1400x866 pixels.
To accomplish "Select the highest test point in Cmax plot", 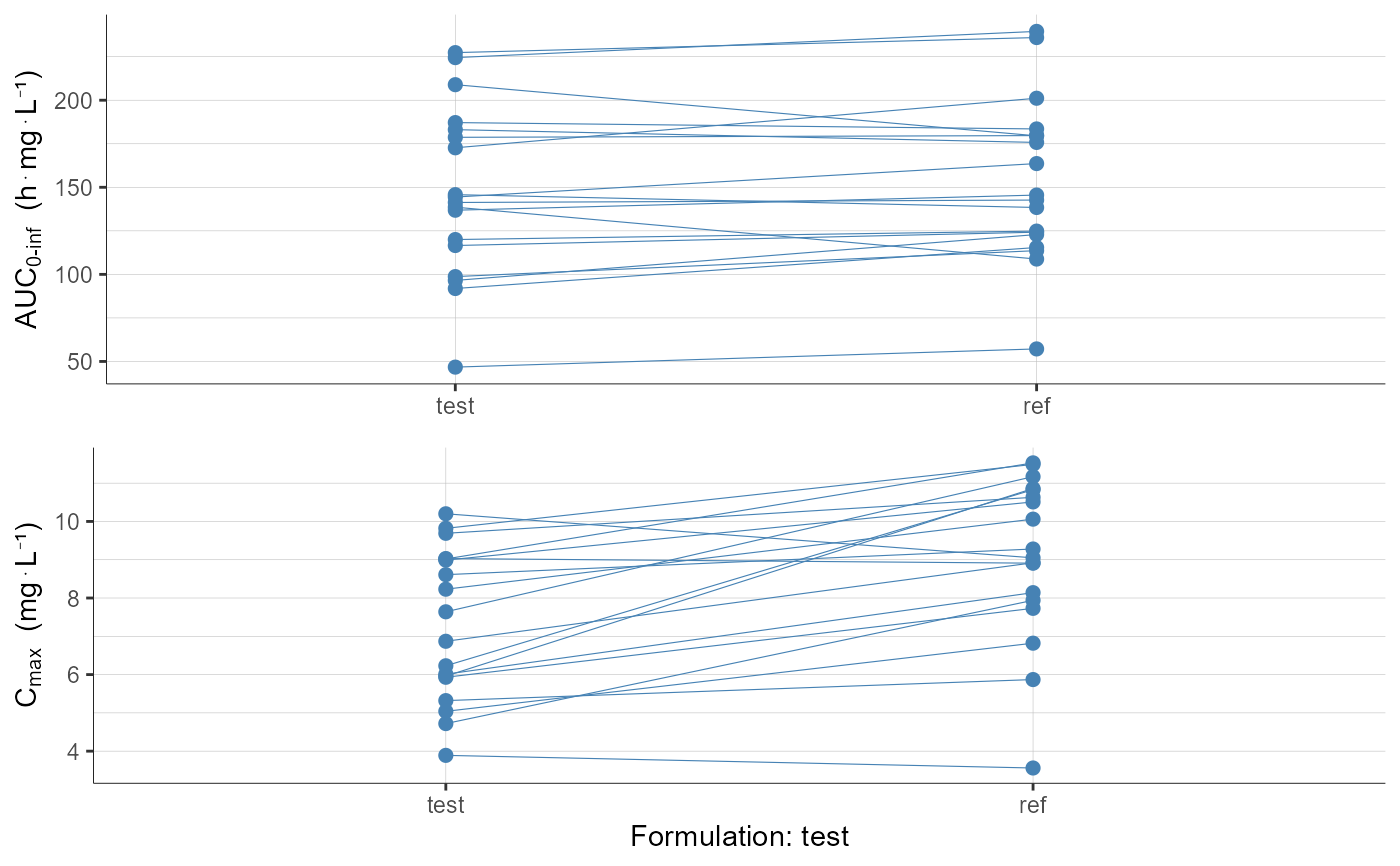I will pos(446,514).
